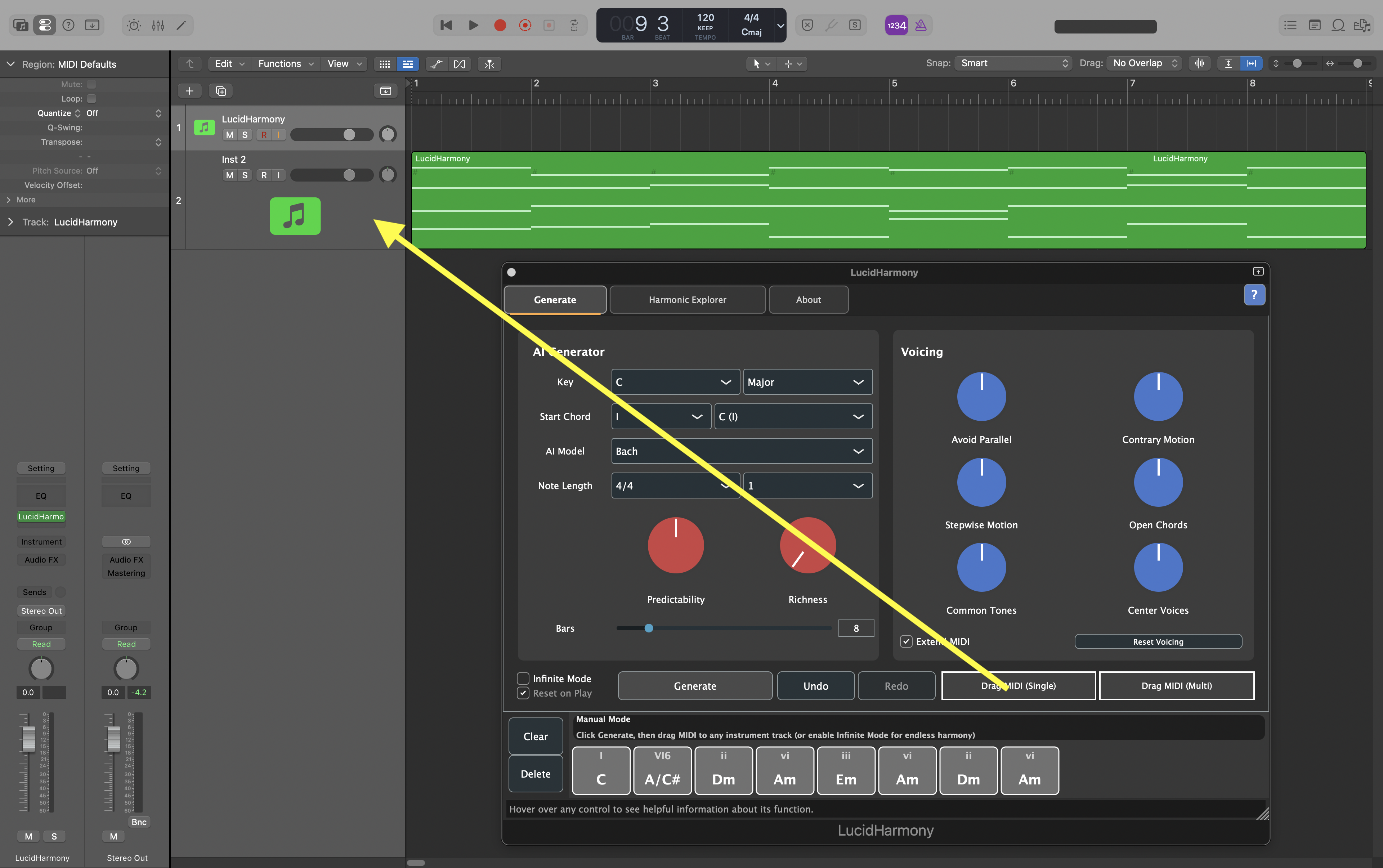
Task: Click the Clear button
Action: tap(536, 737)
